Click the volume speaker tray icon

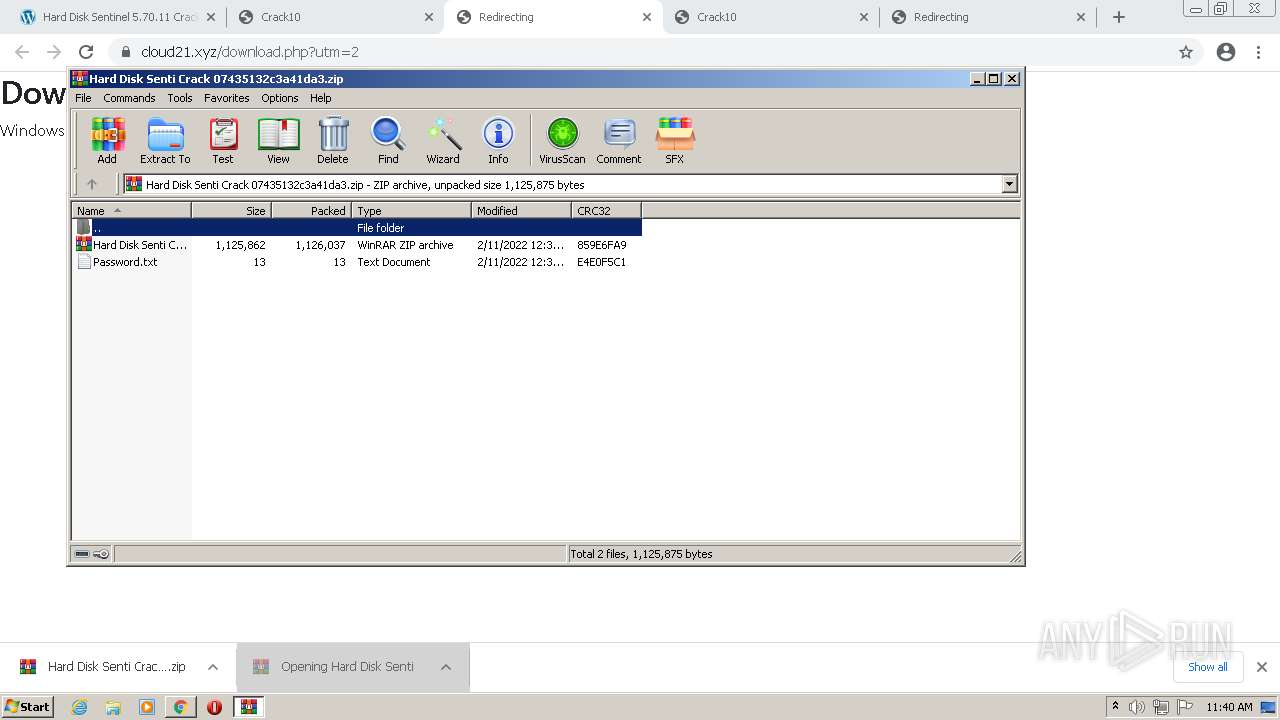click(1137, 707)
